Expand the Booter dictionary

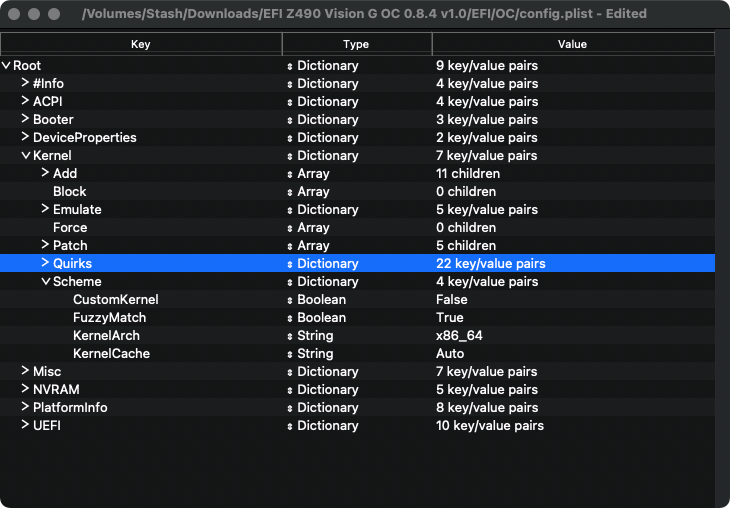(x=25, y=119)
